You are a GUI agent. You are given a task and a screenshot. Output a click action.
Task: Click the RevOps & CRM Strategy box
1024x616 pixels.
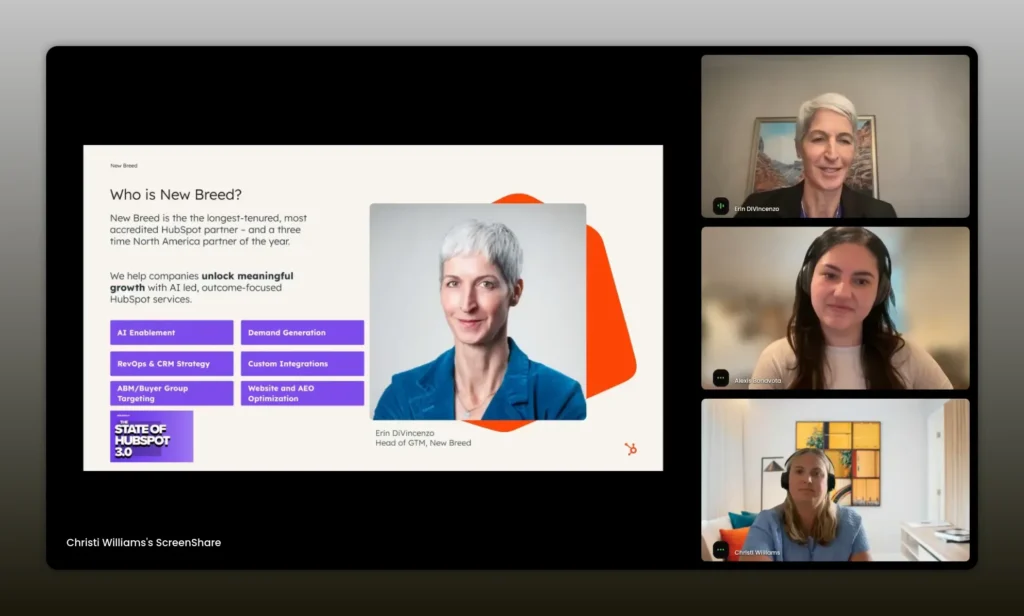click(172, 363)
